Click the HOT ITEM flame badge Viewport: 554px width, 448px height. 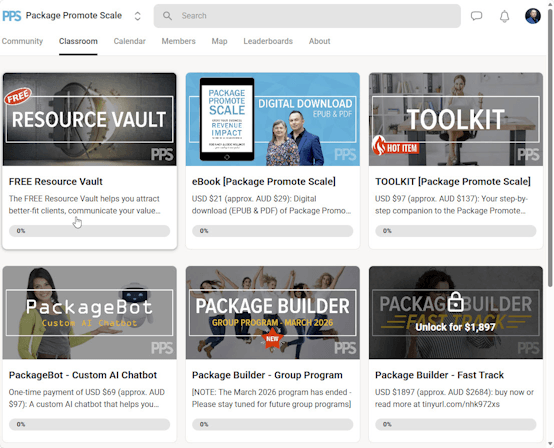[396, 146]
